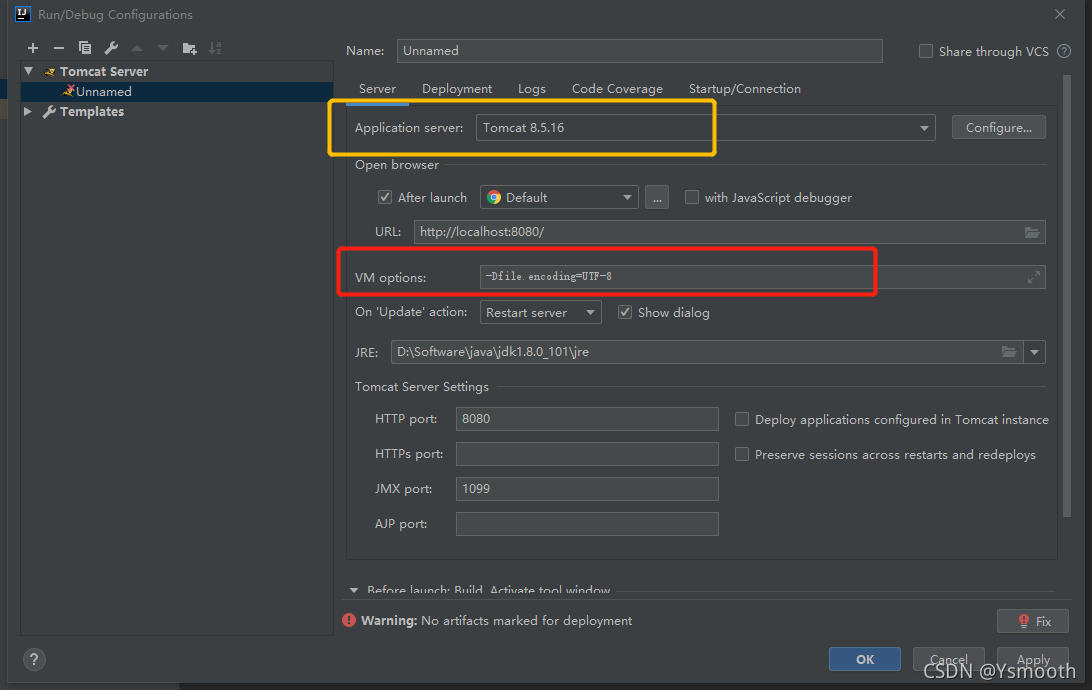Open JRE path dropdown arrow
Screen dimensions: 1092x690
click(x=1034, y=352)
